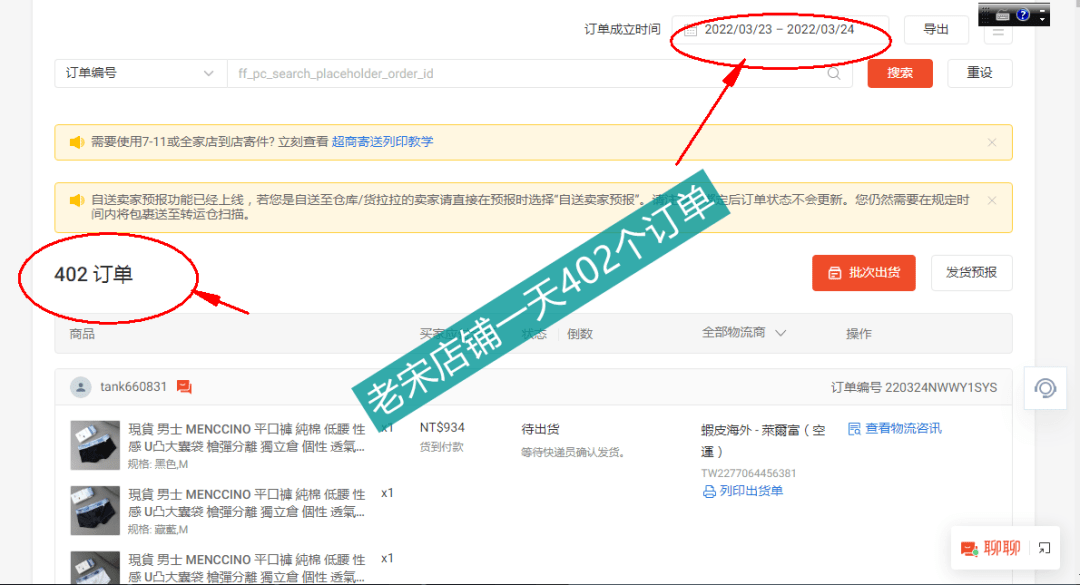The width and height of the screenshot is (1080, 585).
Task: Click the magnifier icon in search field
Action: click(834, 73)
